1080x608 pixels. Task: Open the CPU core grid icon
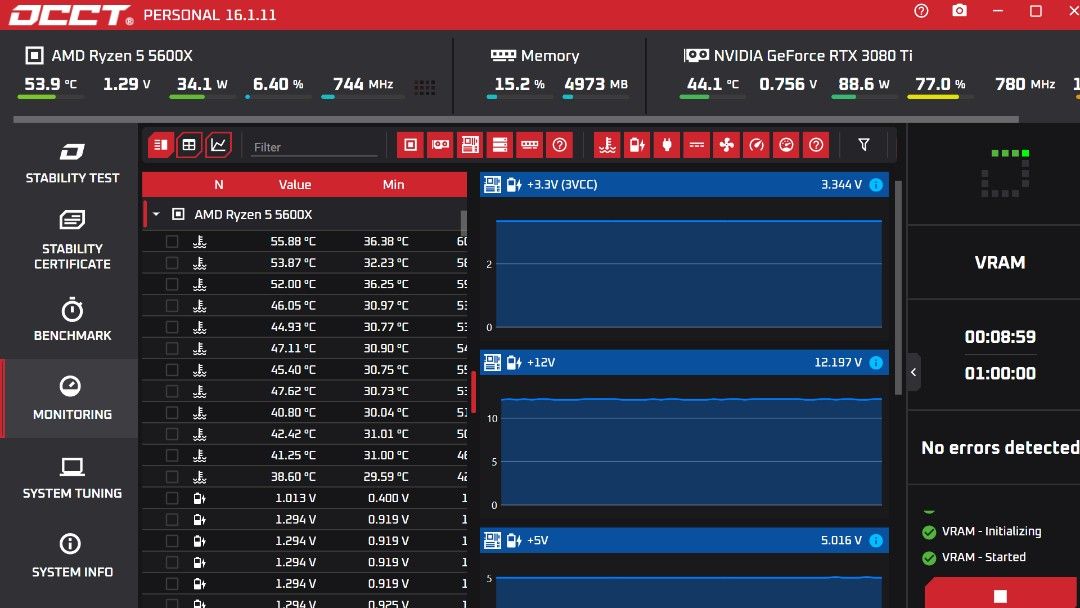pyautogui.click(x=424, y=87)
